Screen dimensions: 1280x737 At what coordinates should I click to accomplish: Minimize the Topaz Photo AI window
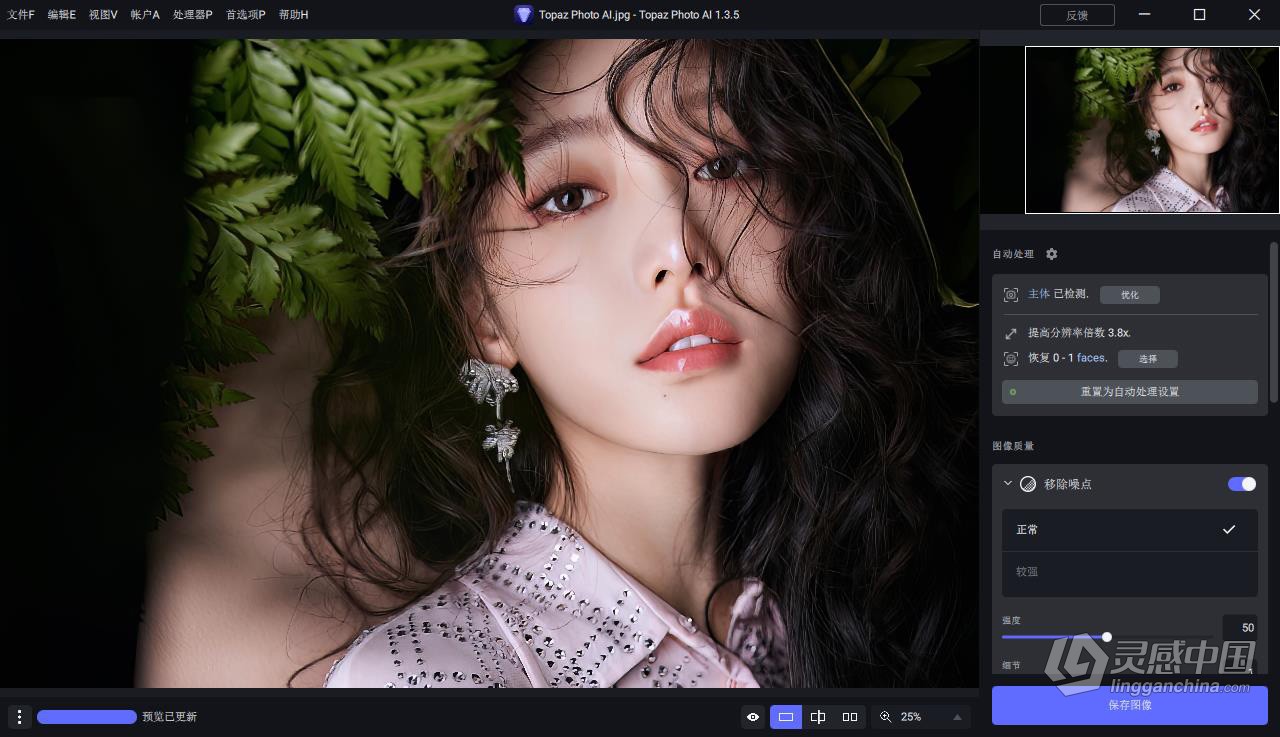(1145, 15)
